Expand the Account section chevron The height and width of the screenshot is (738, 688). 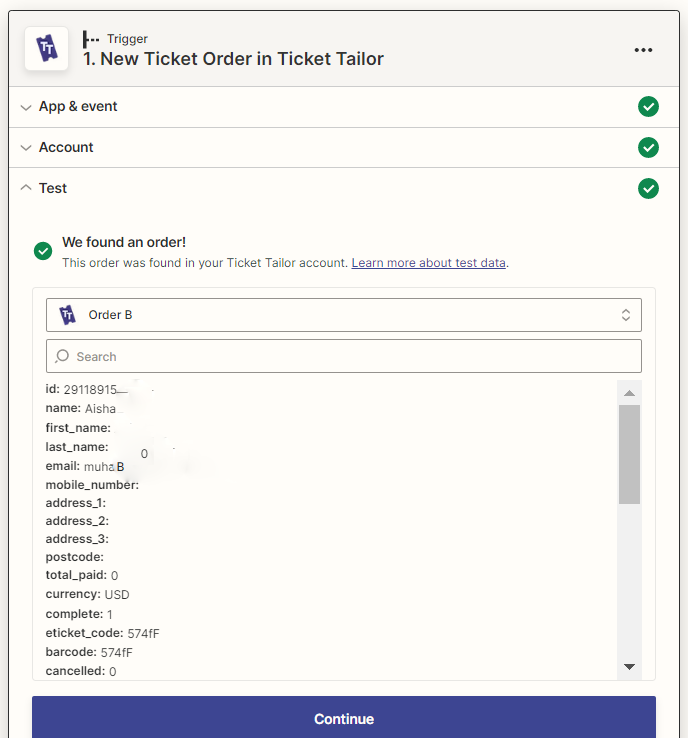(x=26, y=148)
